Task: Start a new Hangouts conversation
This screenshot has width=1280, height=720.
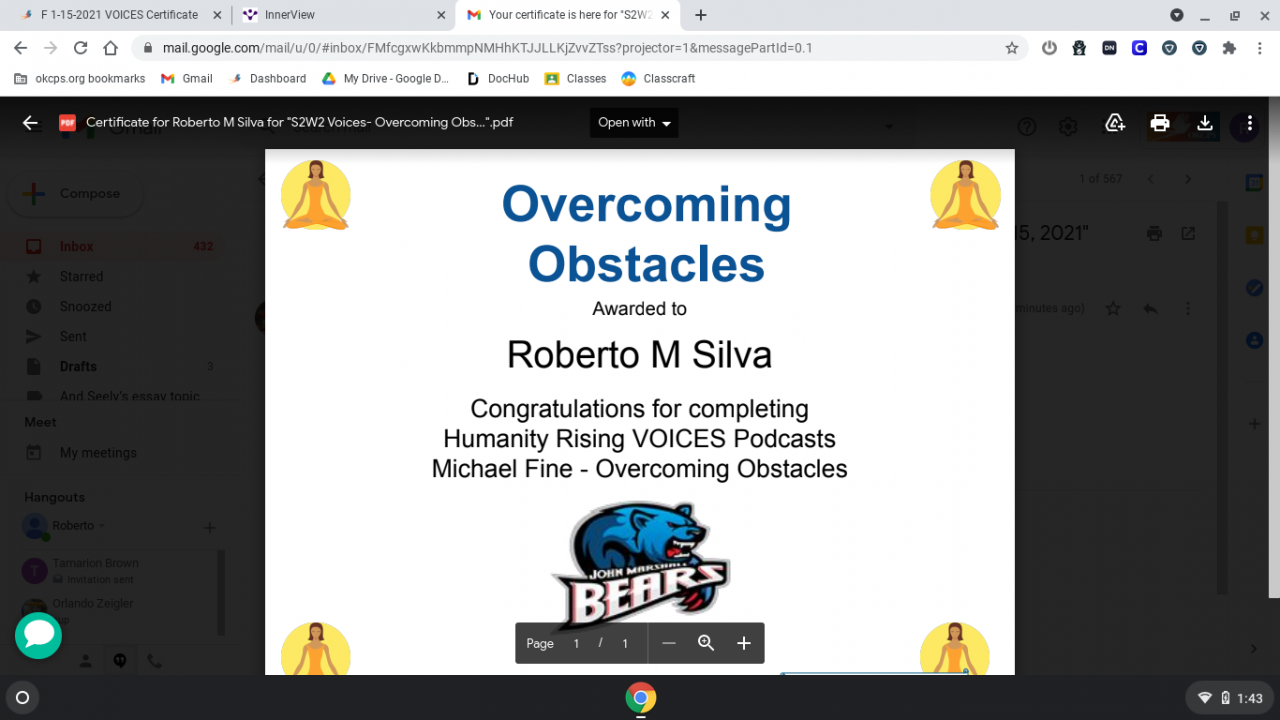Action: pos(210,527)
